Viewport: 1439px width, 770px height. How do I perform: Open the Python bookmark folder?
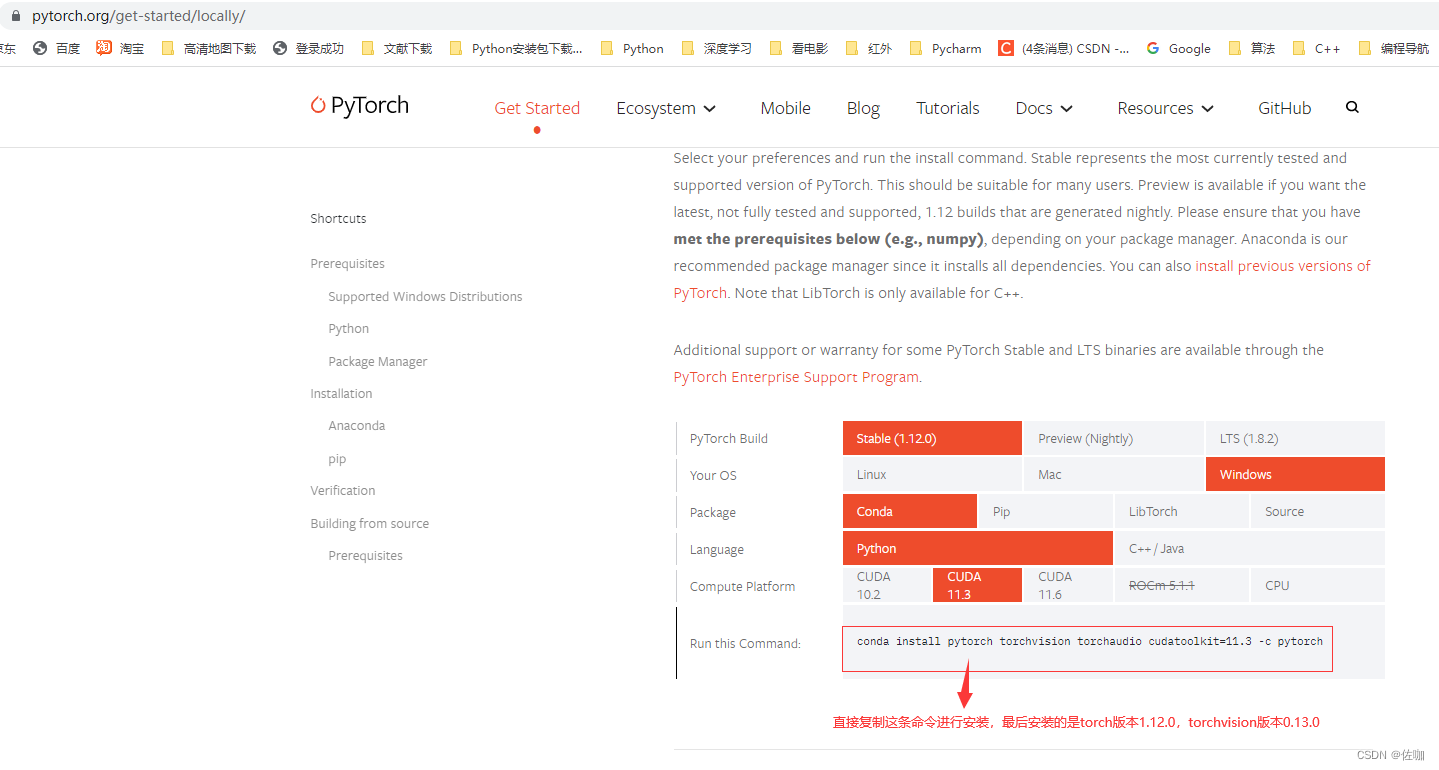632,48
